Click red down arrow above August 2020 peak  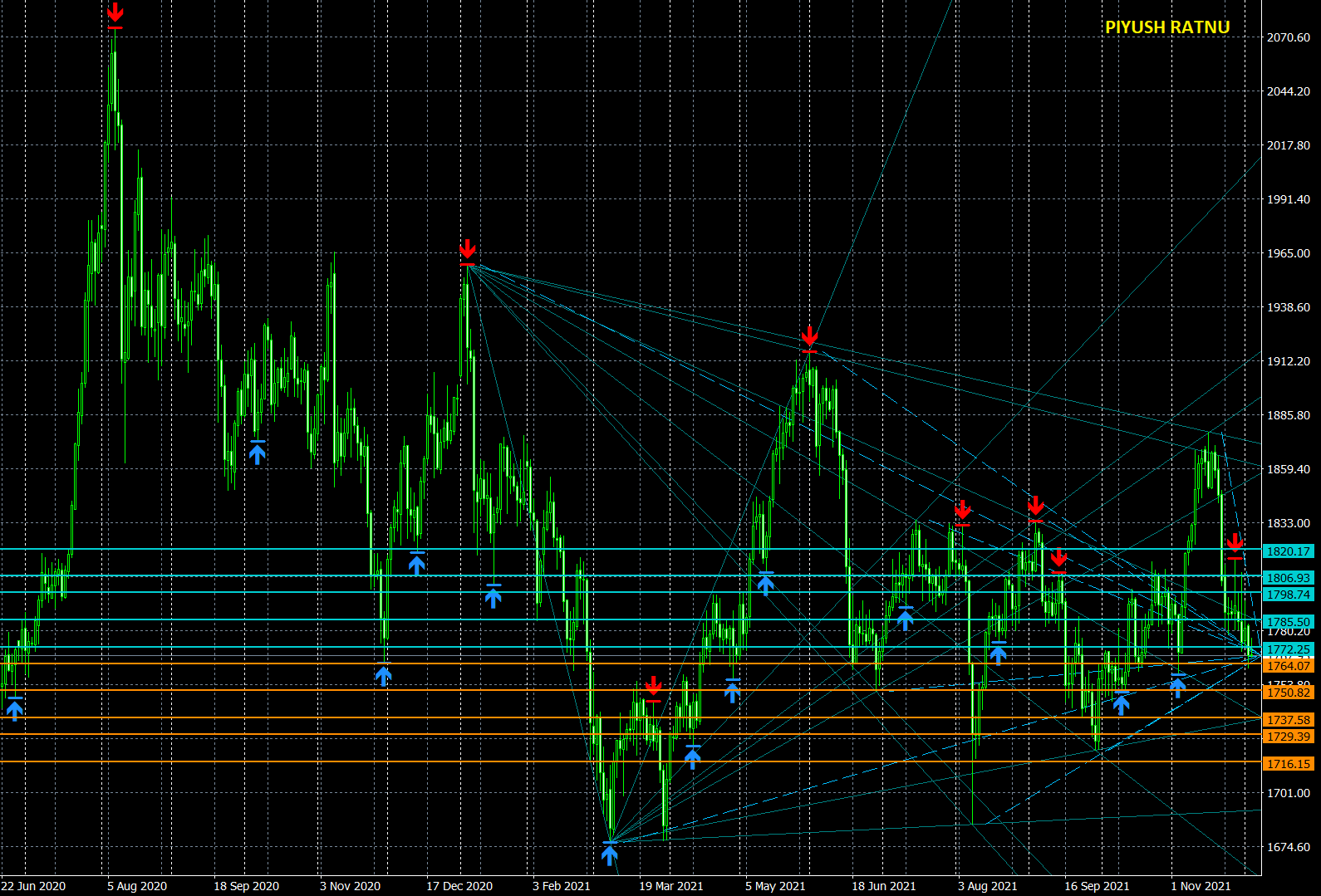click(115, 13)
